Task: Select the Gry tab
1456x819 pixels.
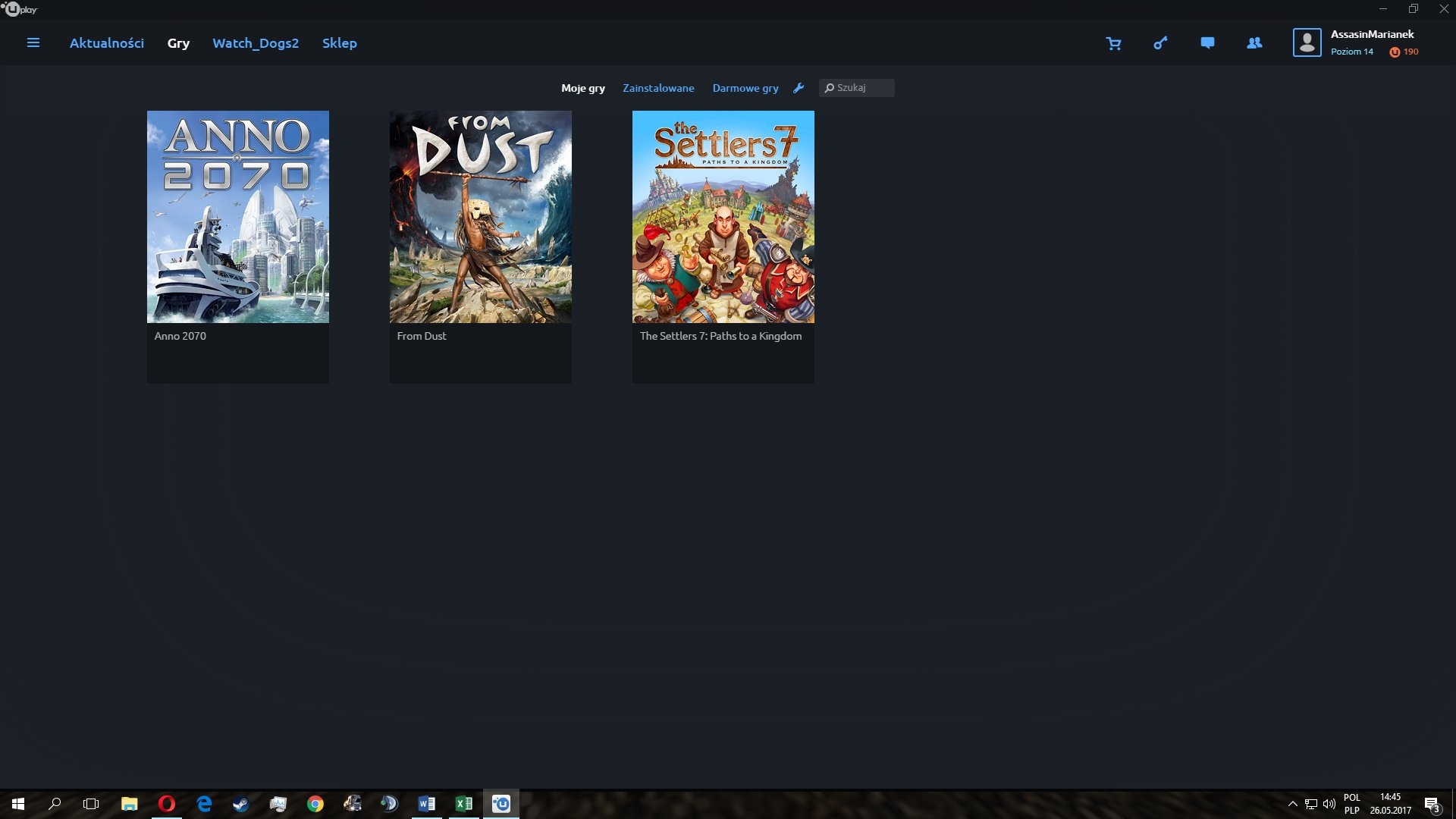Action: 178,43
